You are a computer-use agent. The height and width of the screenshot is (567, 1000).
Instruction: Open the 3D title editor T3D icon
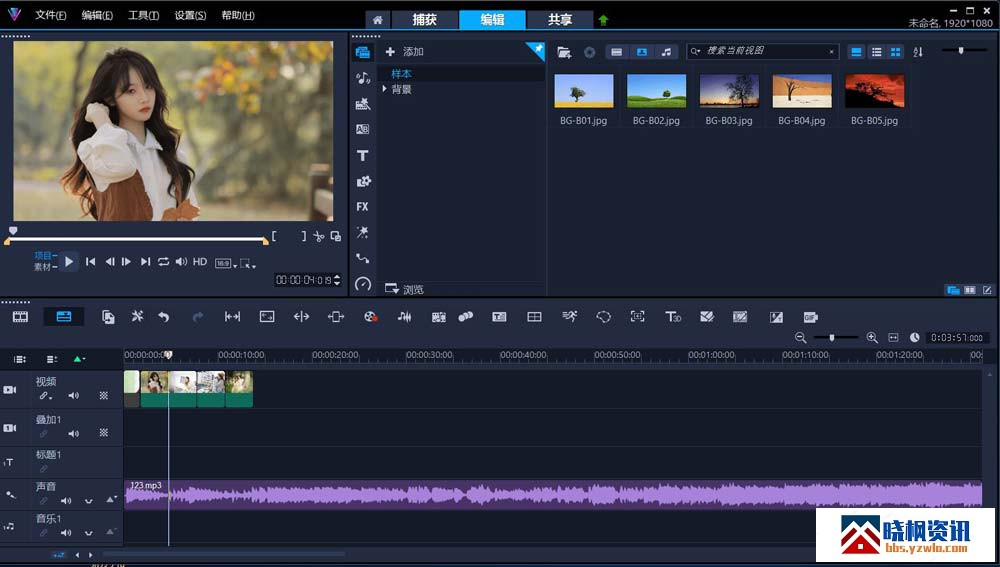(673, 316)
